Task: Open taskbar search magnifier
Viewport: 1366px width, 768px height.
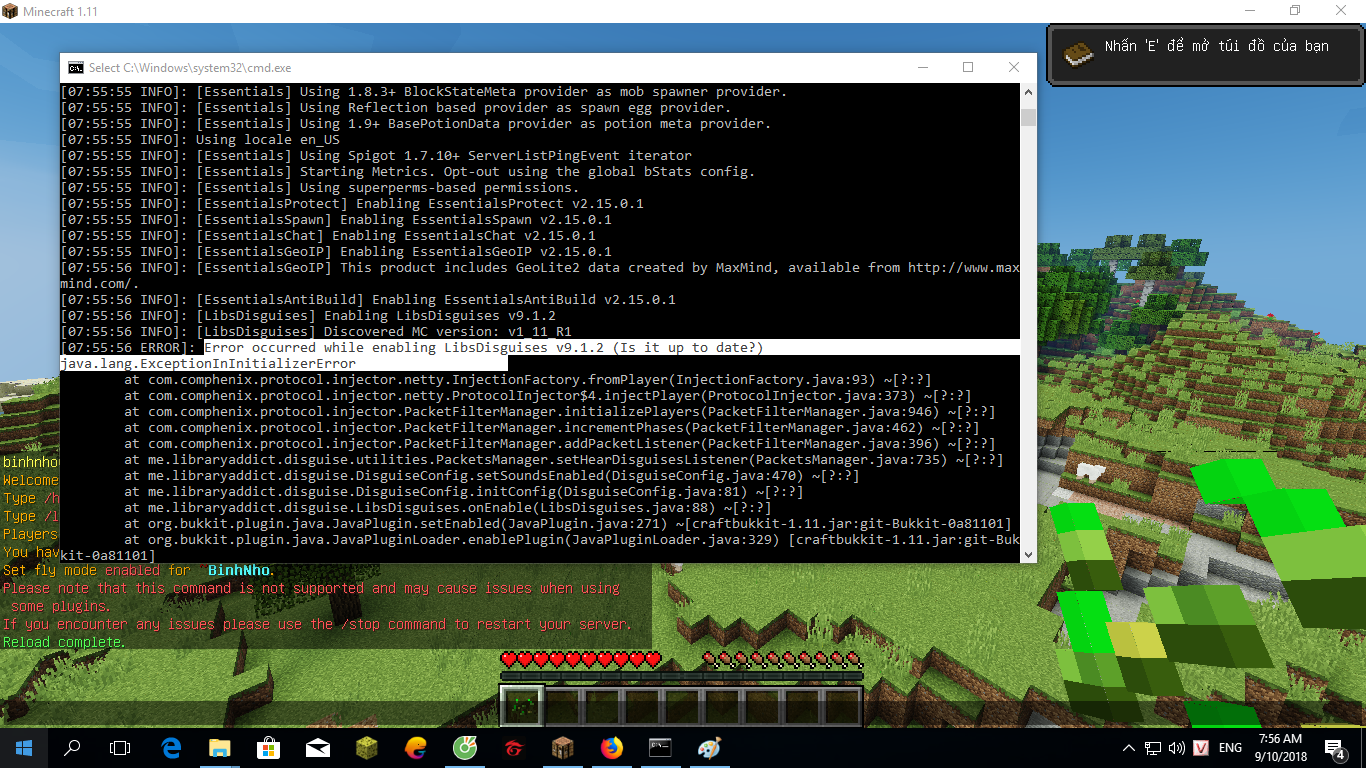Action: click(x=72, y=747)
